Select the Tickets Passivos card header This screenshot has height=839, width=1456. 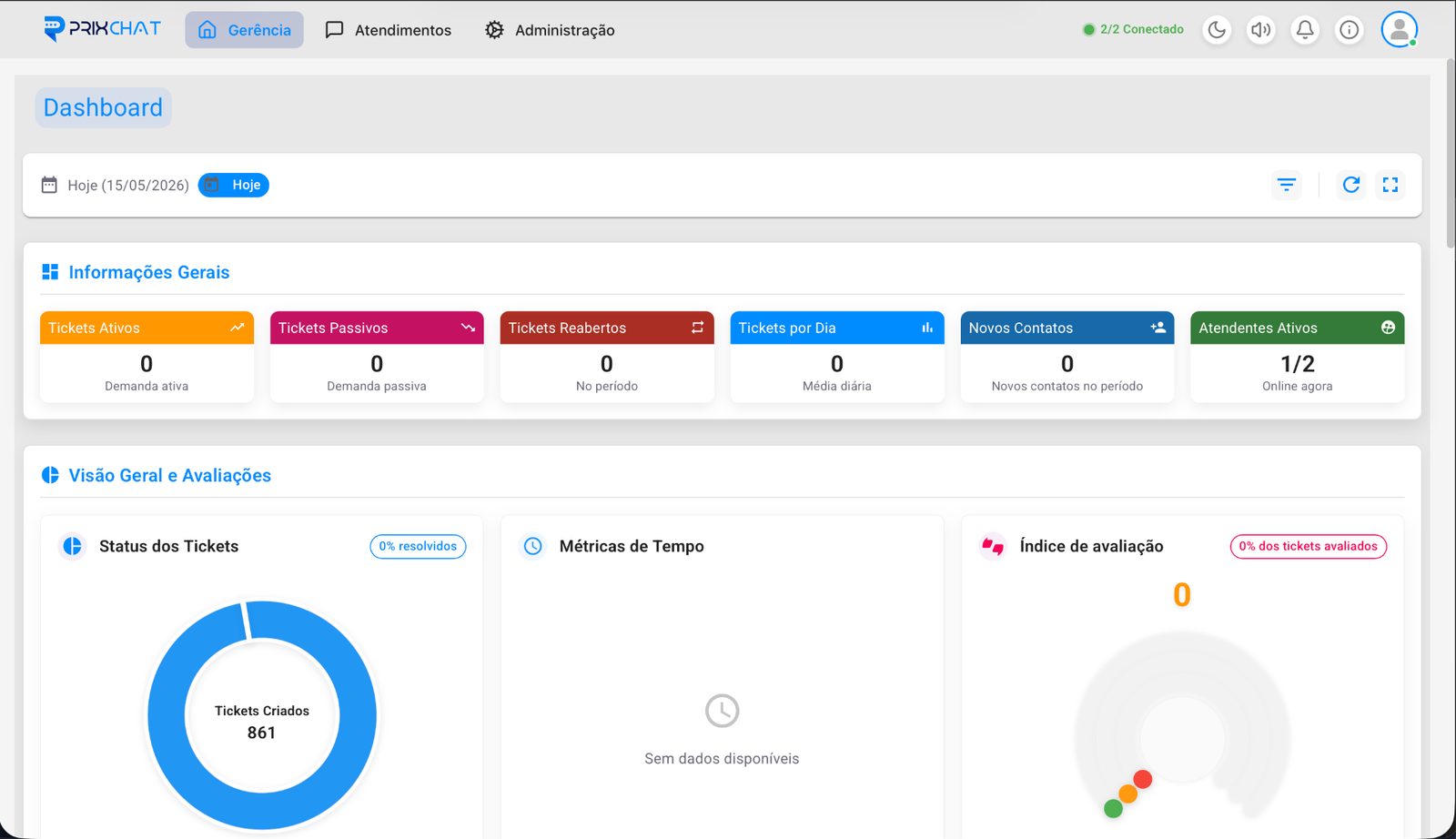click(377, 328)
